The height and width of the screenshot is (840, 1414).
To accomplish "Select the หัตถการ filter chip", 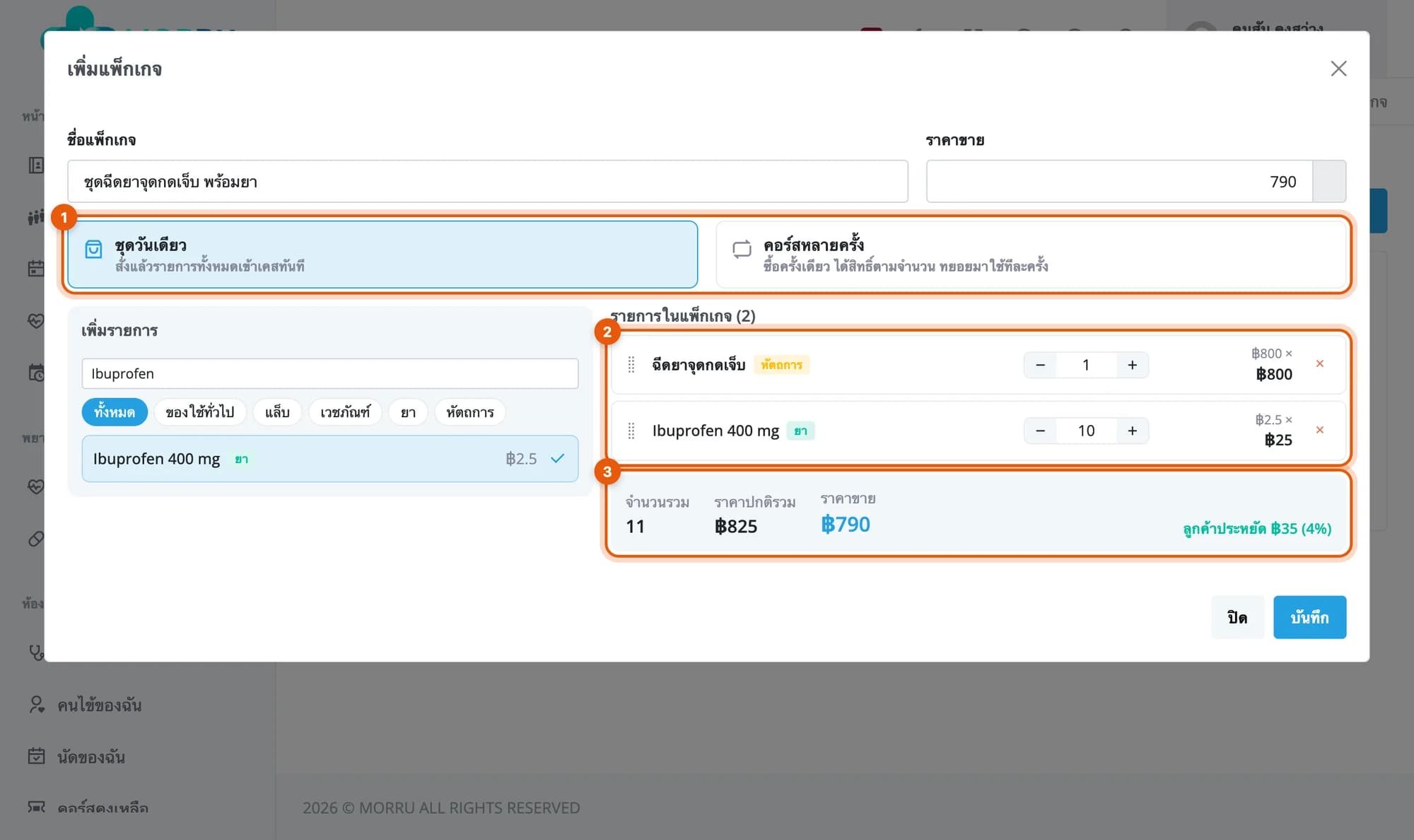I will coord(470,412).
